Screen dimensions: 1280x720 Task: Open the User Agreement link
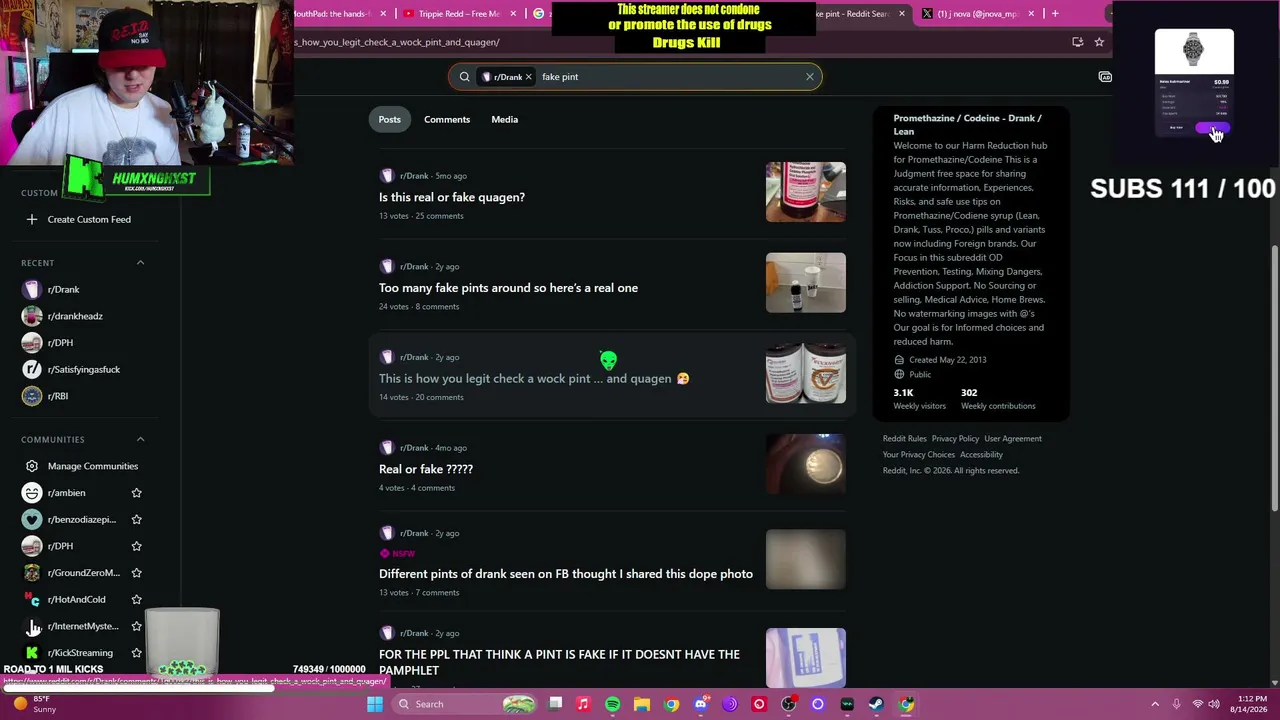(1013, 439)
